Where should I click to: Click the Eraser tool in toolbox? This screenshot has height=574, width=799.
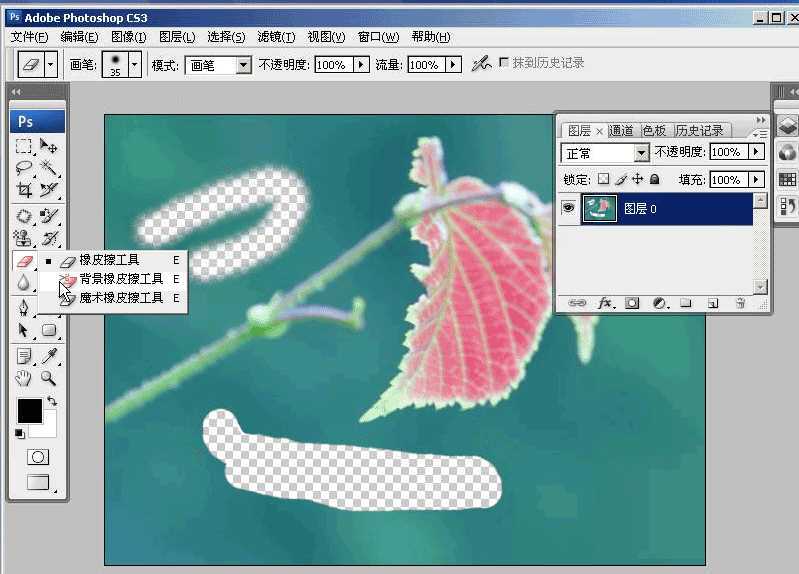click(24, 262)
